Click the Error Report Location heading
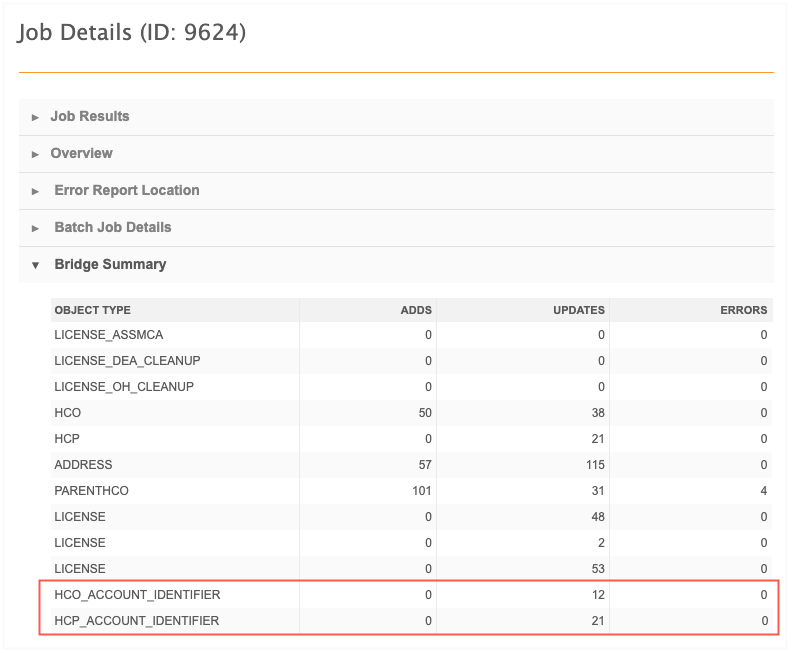 (x=127, y=190)
